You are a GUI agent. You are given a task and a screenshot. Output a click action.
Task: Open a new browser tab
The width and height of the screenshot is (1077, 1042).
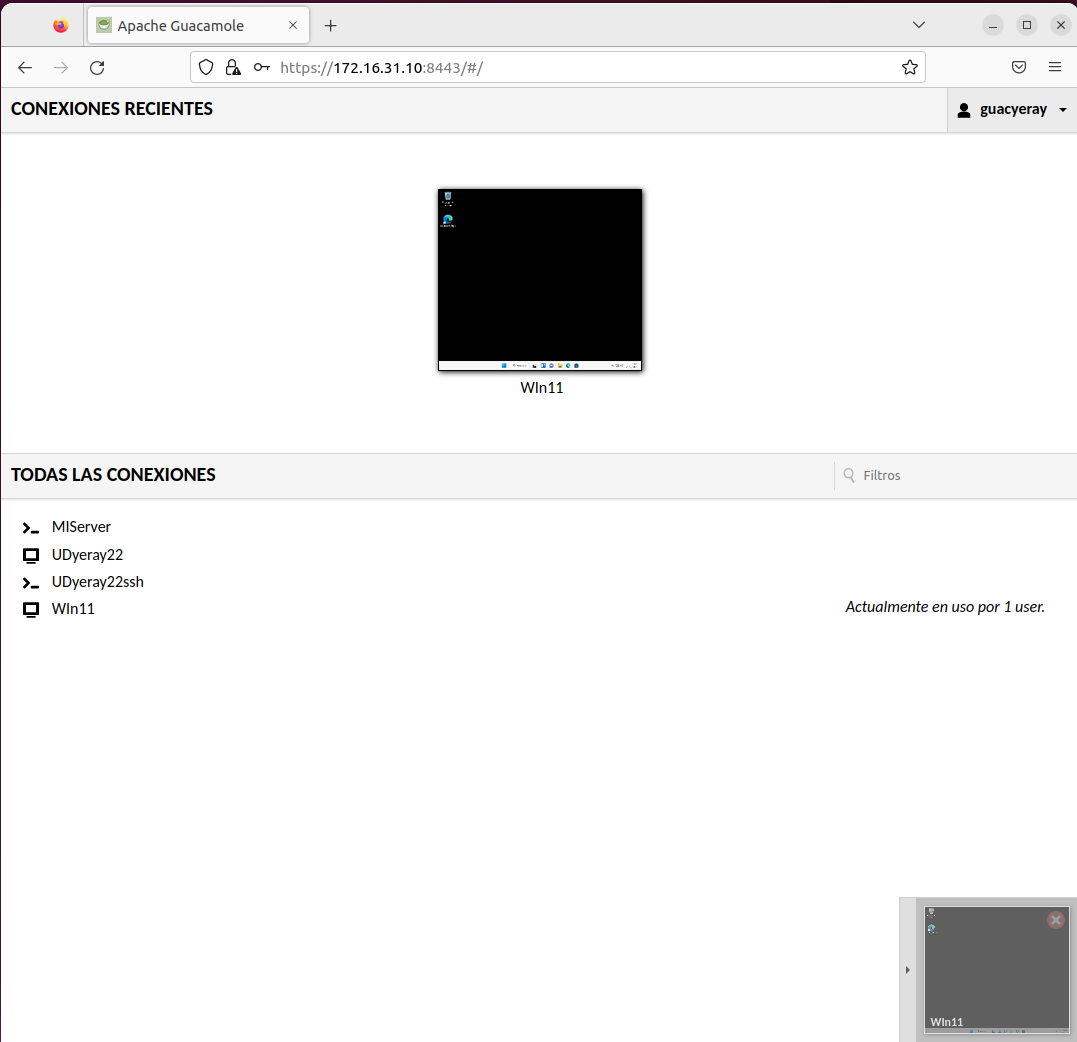click(330, 26)
